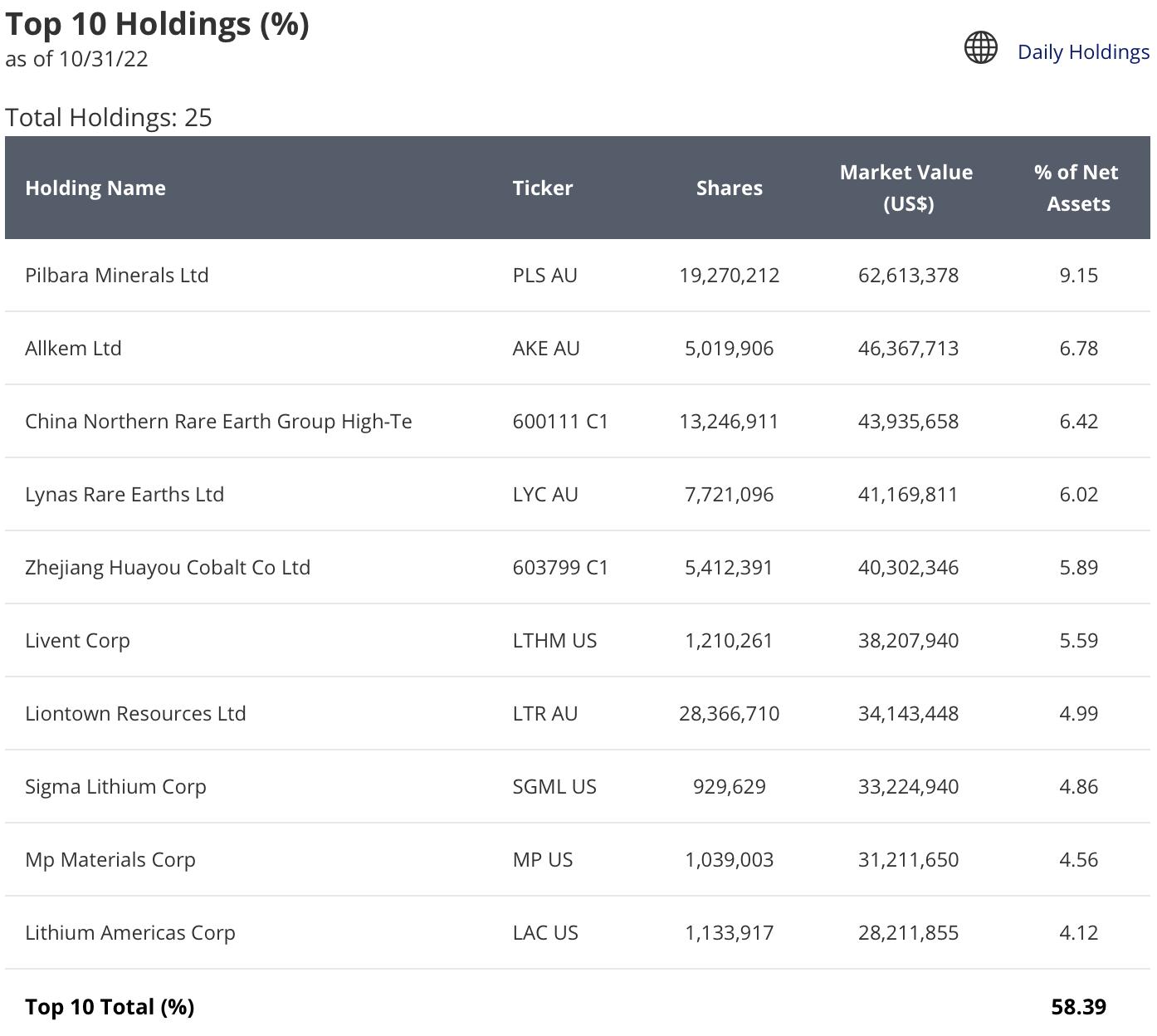The width and height of the screenshot is (1157, 1036).
Task: Click the Total Holdings: 25 text
Action: coord(109,117)
